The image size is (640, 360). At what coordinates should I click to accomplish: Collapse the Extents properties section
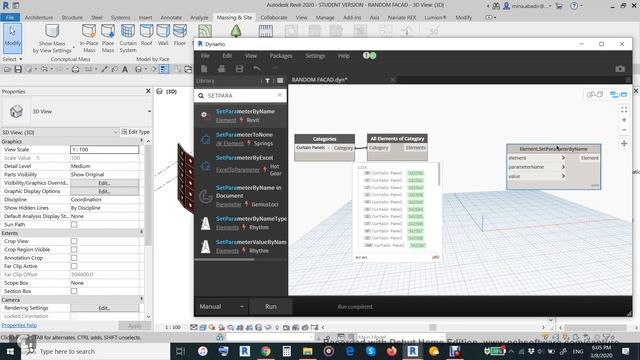[x=142, y=233]
